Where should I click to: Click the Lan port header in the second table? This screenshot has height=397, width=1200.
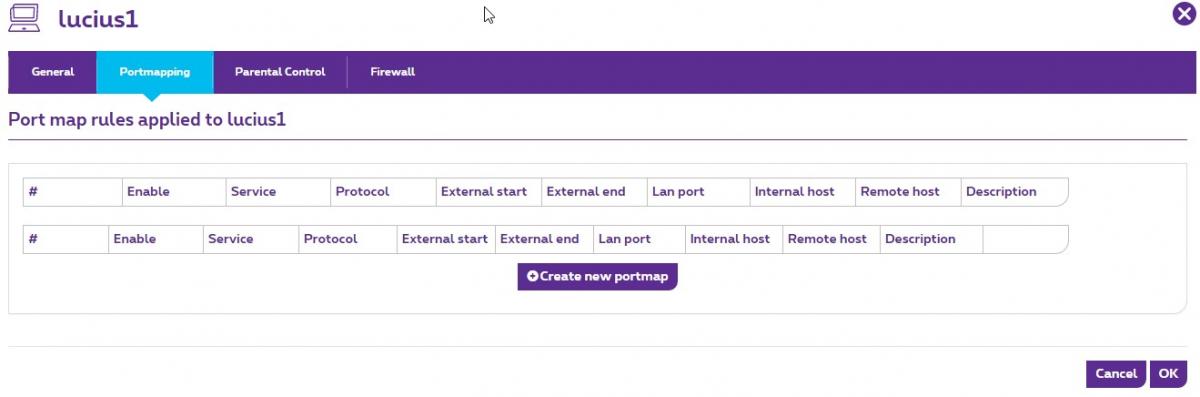(624, 239)
